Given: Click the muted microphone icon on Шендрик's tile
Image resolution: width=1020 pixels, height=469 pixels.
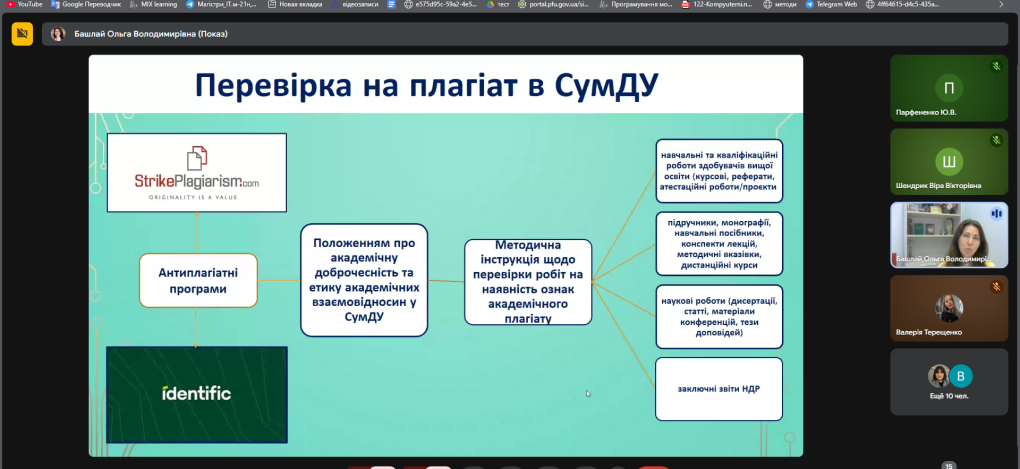Looking at the screenshot, I should pyautogui.click(x=996, y=140).
